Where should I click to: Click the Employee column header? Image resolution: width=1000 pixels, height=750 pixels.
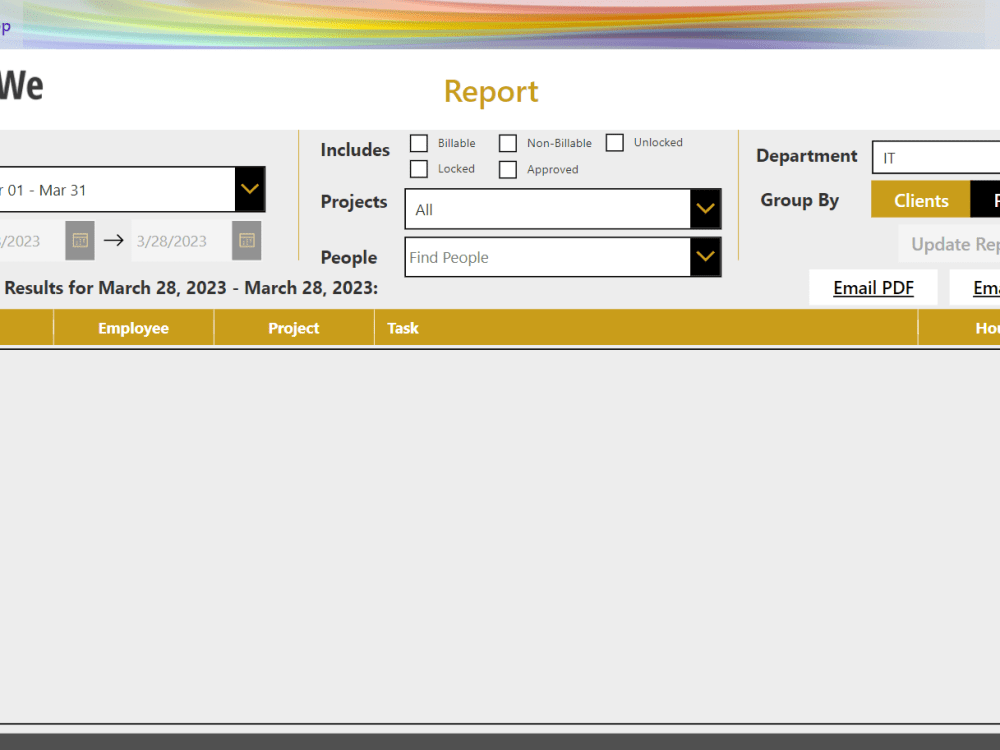tap(133, 328)
